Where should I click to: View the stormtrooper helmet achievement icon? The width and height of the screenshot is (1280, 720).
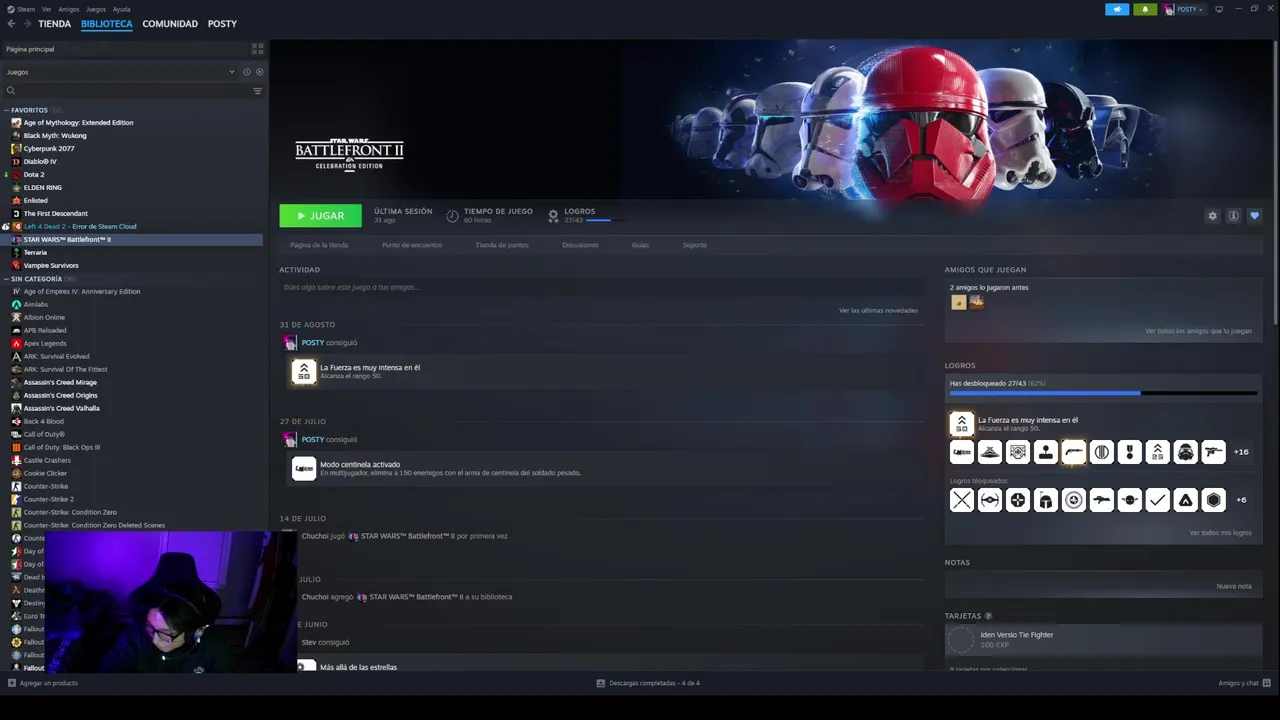[1185, 452]
